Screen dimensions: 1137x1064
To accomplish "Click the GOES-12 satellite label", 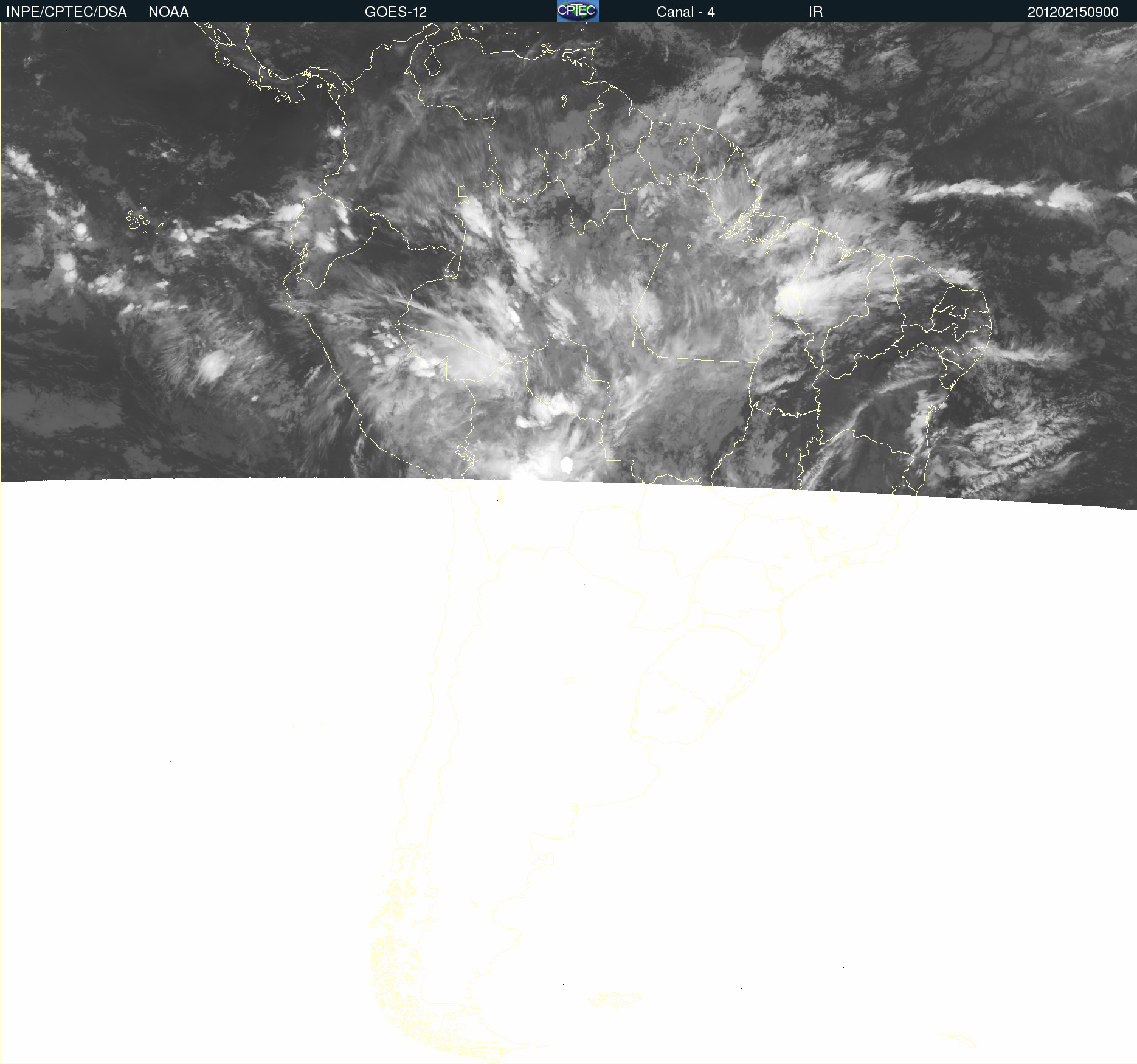I will click(396, 12).
